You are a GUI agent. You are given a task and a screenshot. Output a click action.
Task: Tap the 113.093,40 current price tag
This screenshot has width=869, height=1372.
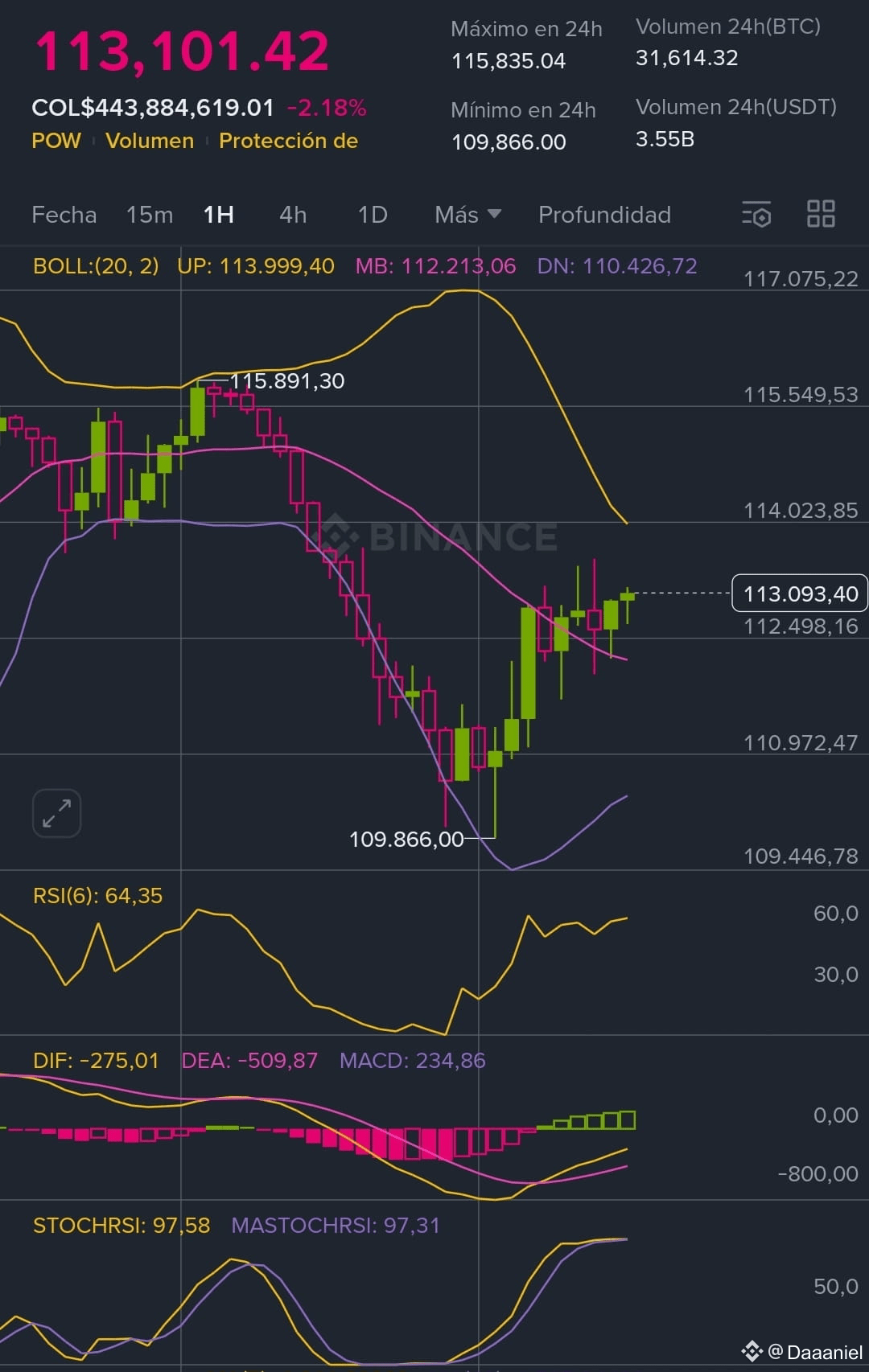click(x=800, y=594)
